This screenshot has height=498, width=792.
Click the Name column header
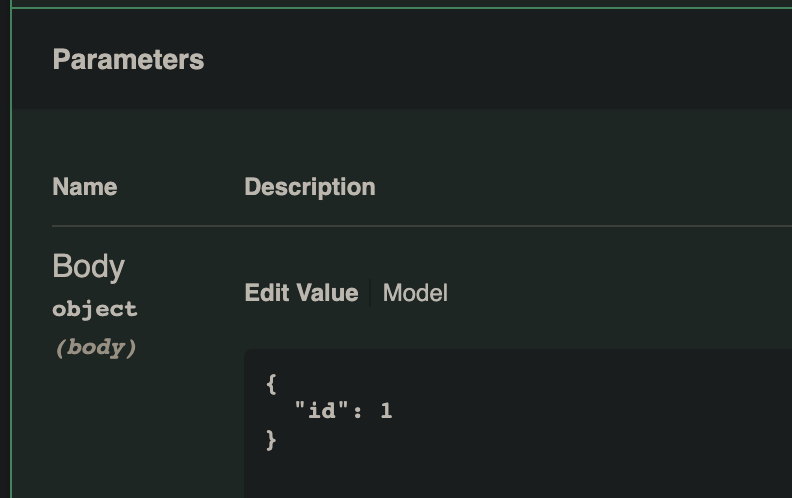[85, 187]
